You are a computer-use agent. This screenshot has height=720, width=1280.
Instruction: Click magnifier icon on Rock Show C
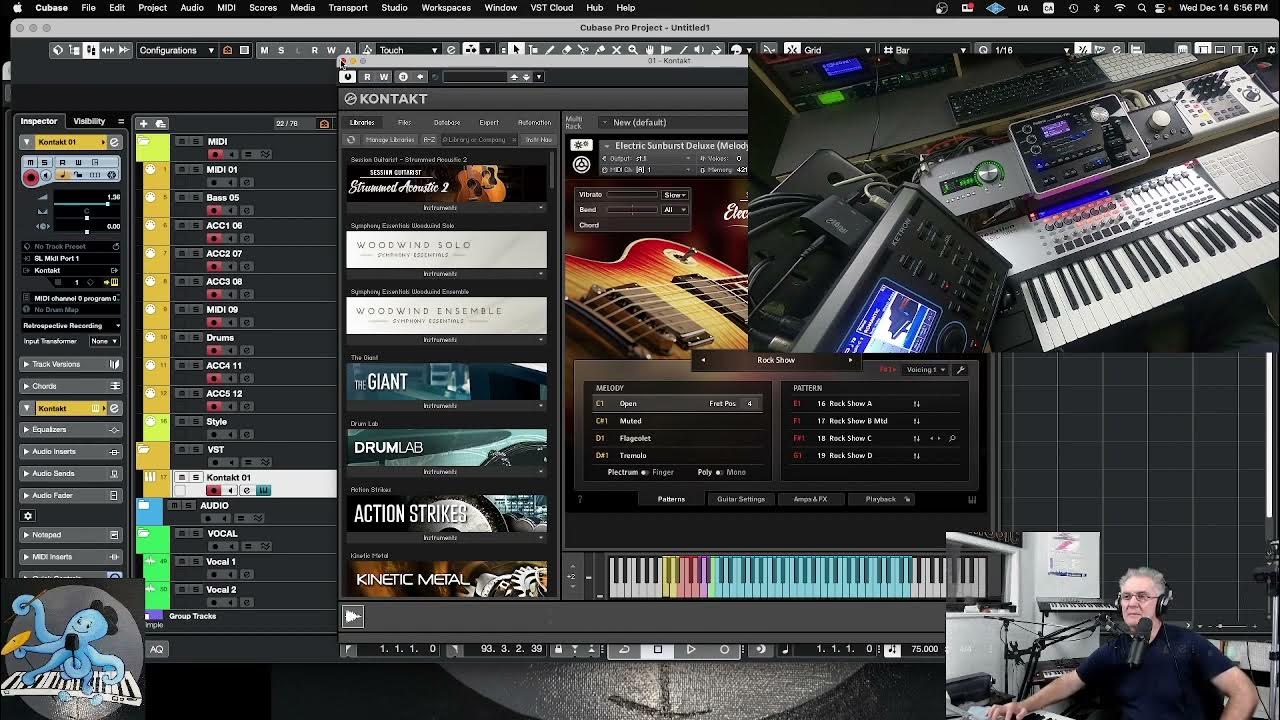(952, 438)
